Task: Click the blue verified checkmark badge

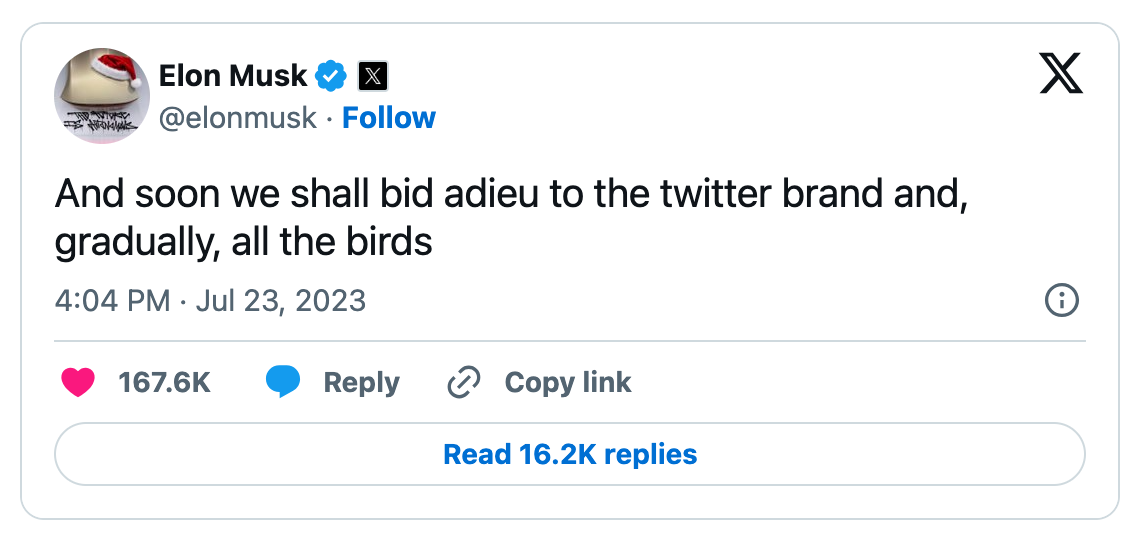Action: point(332,75)
